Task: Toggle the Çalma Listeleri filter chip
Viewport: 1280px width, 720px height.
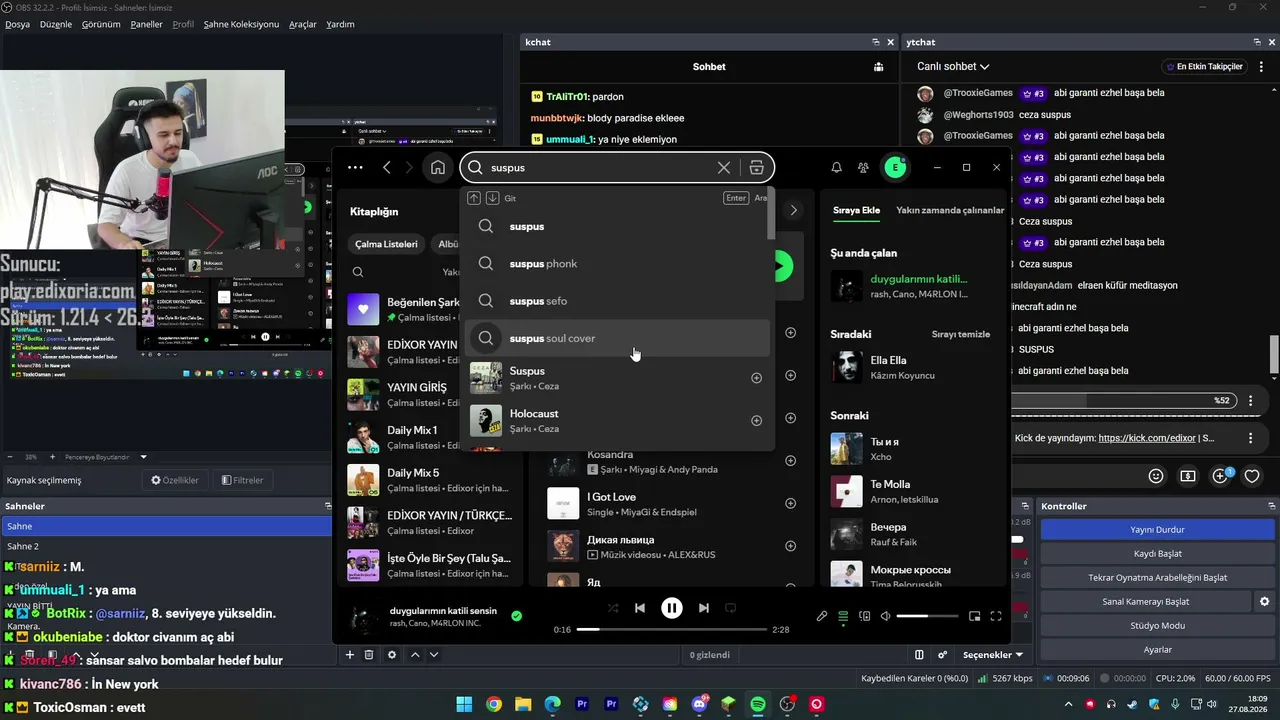Action: click(x=386, y=244)
